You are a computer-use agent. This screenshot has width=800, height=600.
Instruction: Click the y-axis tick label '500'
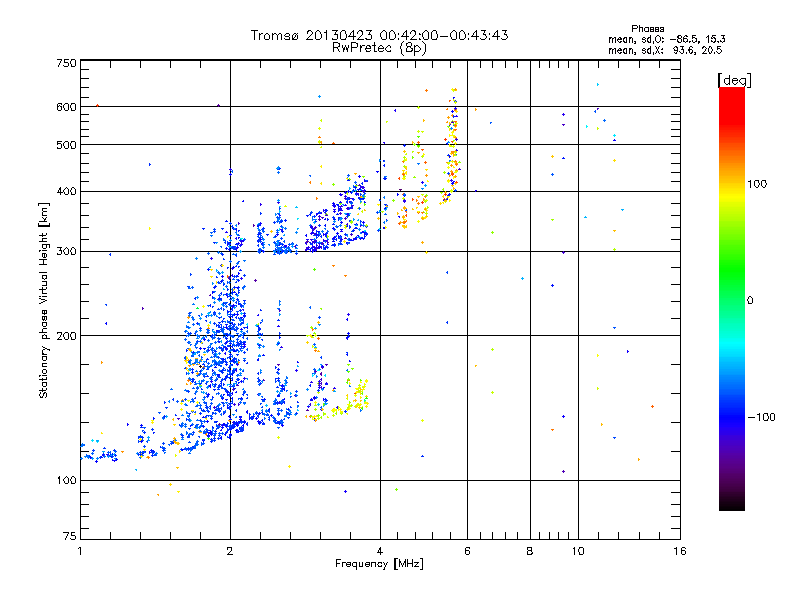click(67, 145)
